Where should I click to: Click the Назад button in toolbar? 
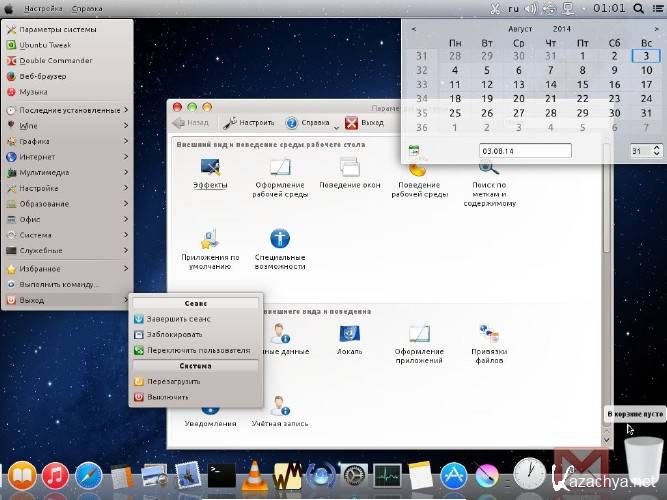191,123
